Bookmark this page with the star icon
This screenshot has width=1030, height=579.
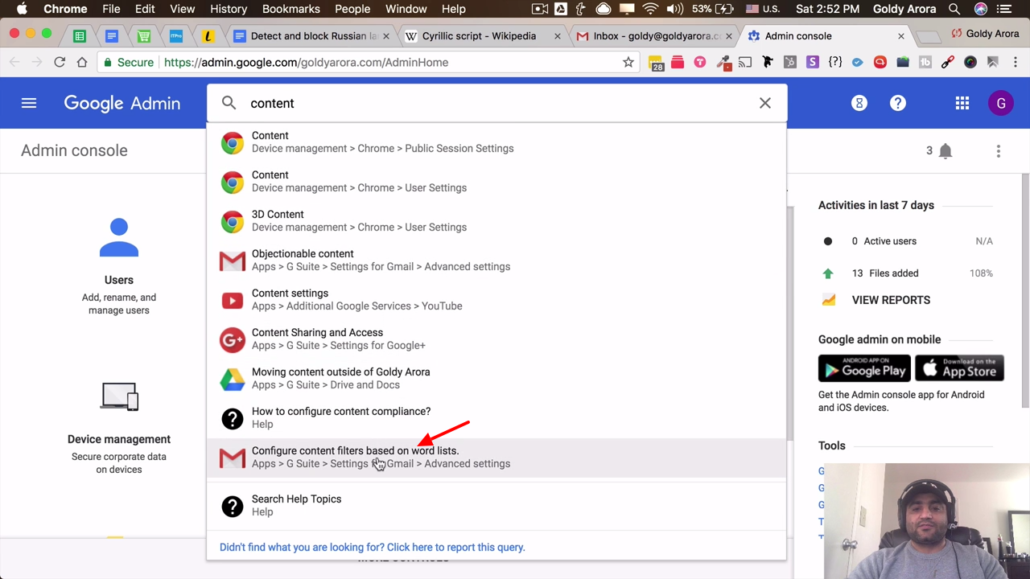(x=628, y=62)
